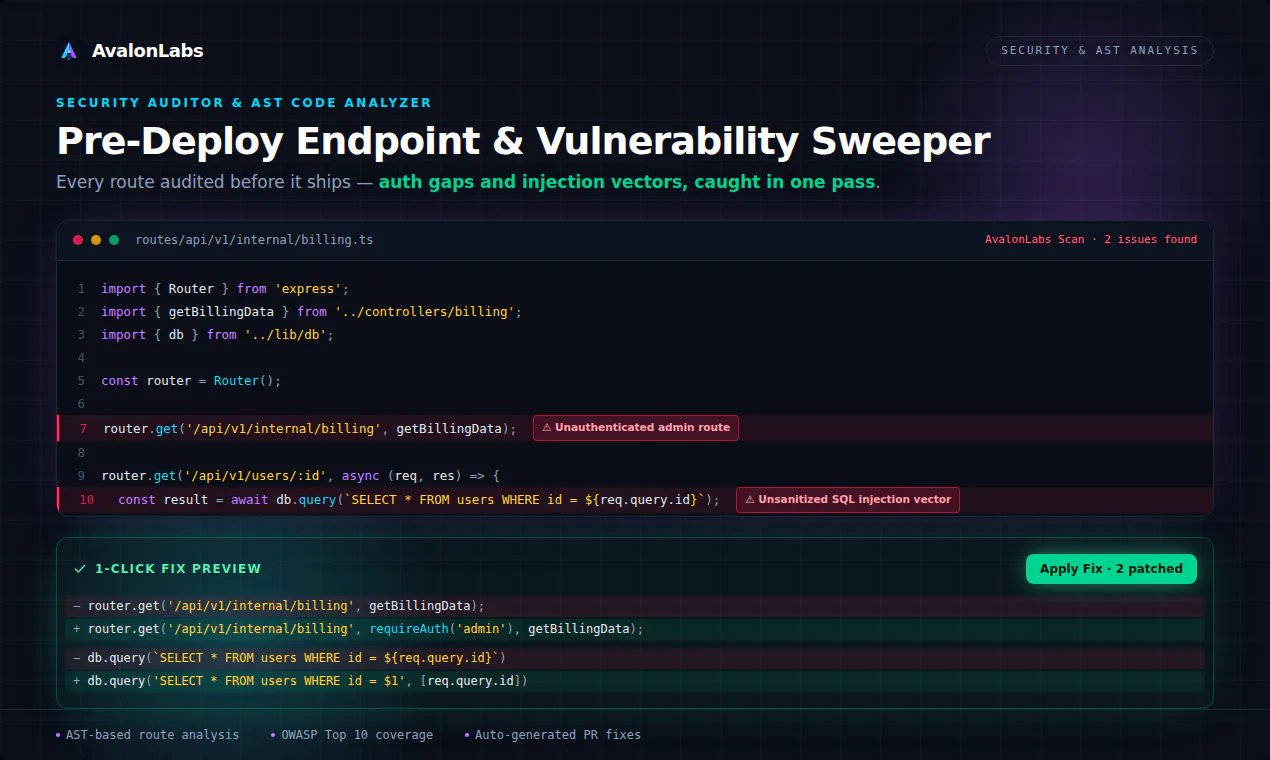This screenshot has width=1270, height=760.
Task: Click AST-based route analysis footer item
Action: coord(148,735)
